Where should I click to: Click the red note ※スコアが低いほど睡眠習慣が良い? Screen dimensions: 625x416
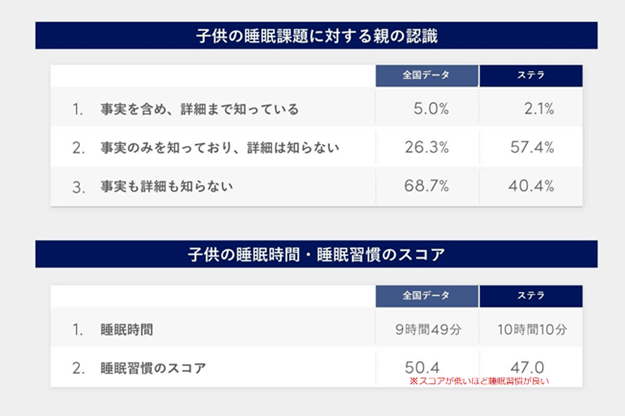click(479, 382)
